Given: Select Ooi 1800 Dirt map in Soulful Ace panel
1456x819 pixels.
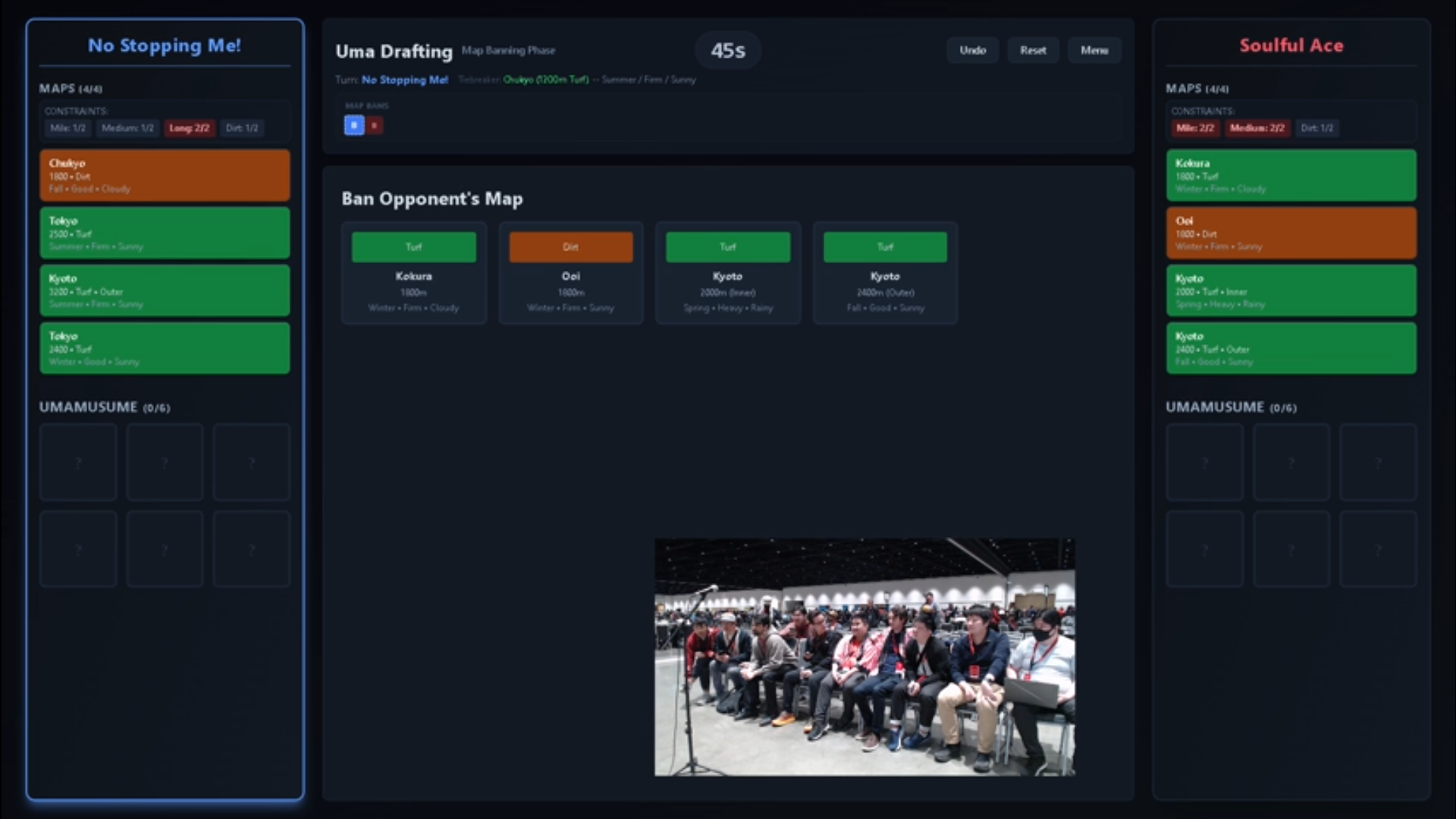Looking at the screenshot, I should pos(1291,233).
